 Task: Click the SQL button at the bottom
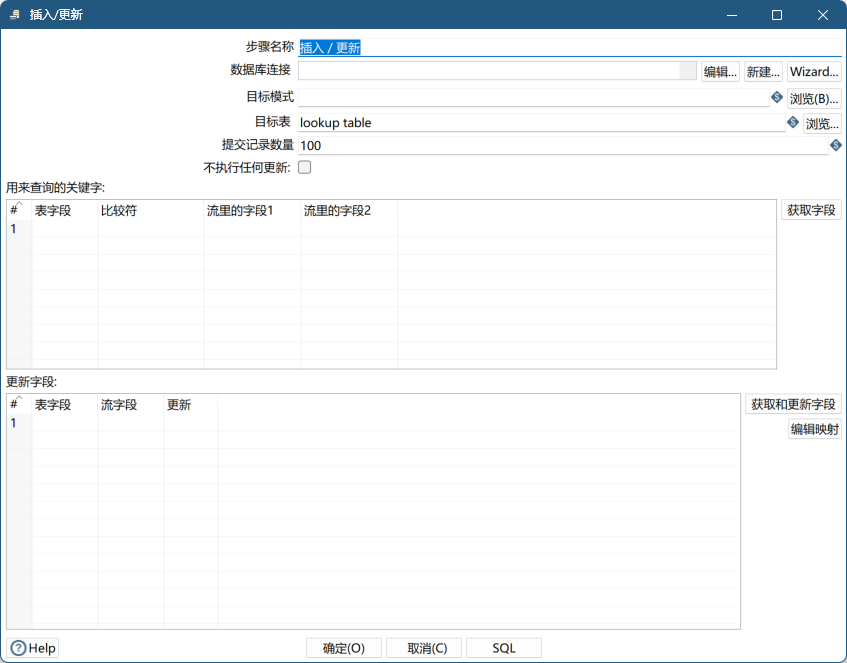click(x=504, y=648)
